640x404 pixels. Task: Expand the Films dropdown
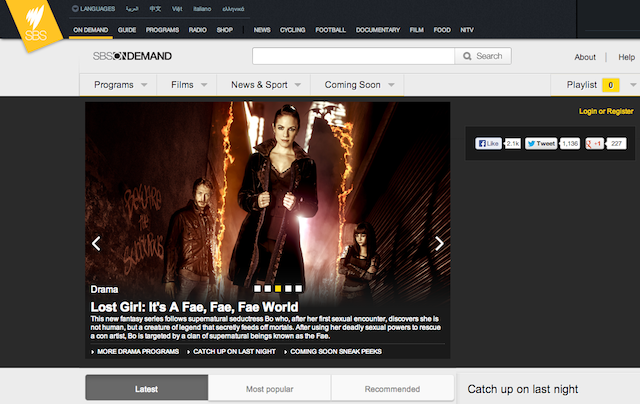[x=187, y=85]
